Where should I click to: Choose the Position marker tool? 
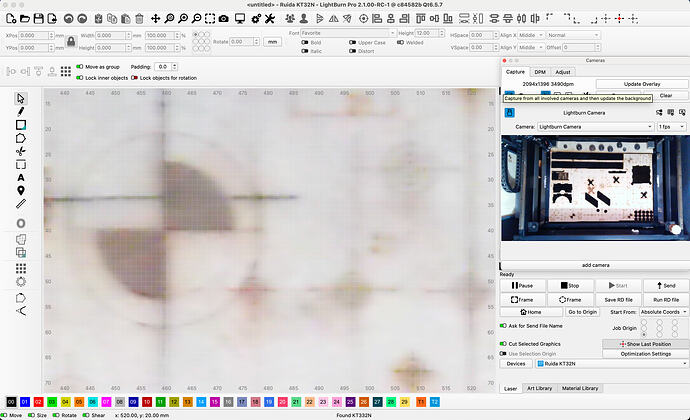[x=21, y=190]
